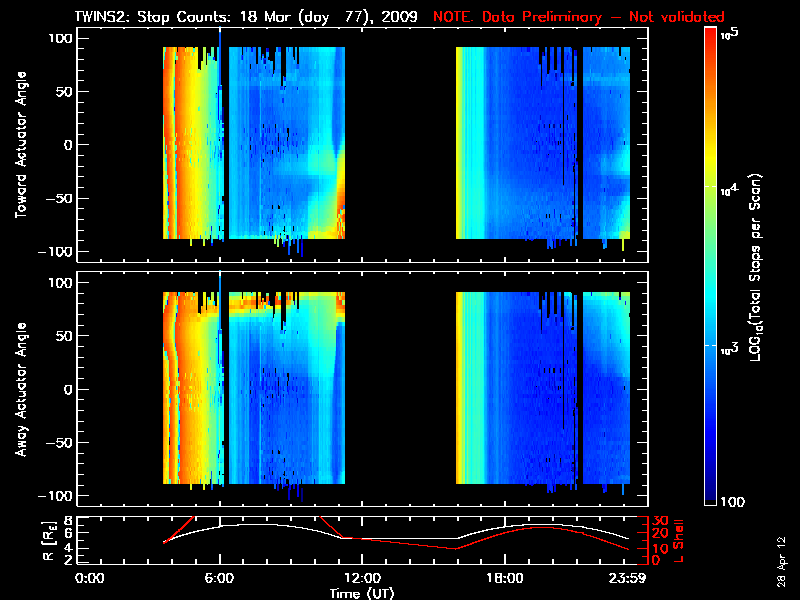Select the 12:00 time tick label
Image resolution: width=800 pixels, height=600 pixels.
362,578
